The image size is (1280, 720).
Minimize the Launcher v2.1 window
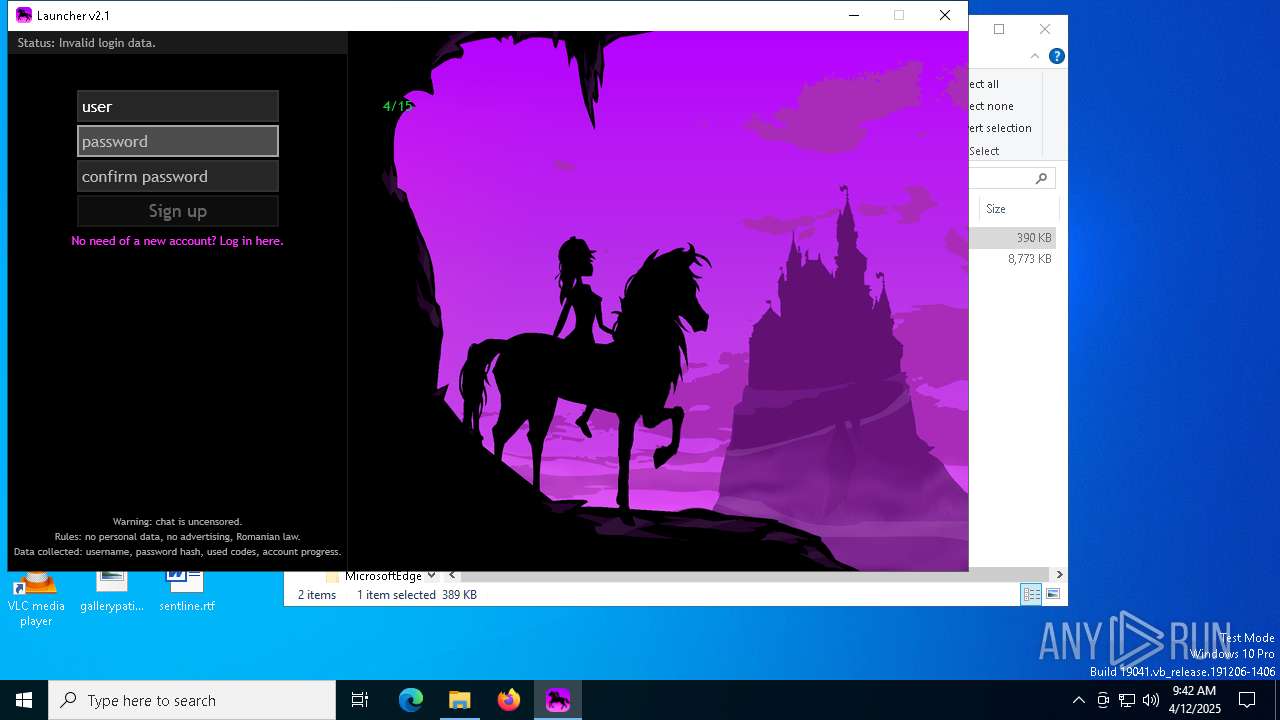[x=854, y=15]
